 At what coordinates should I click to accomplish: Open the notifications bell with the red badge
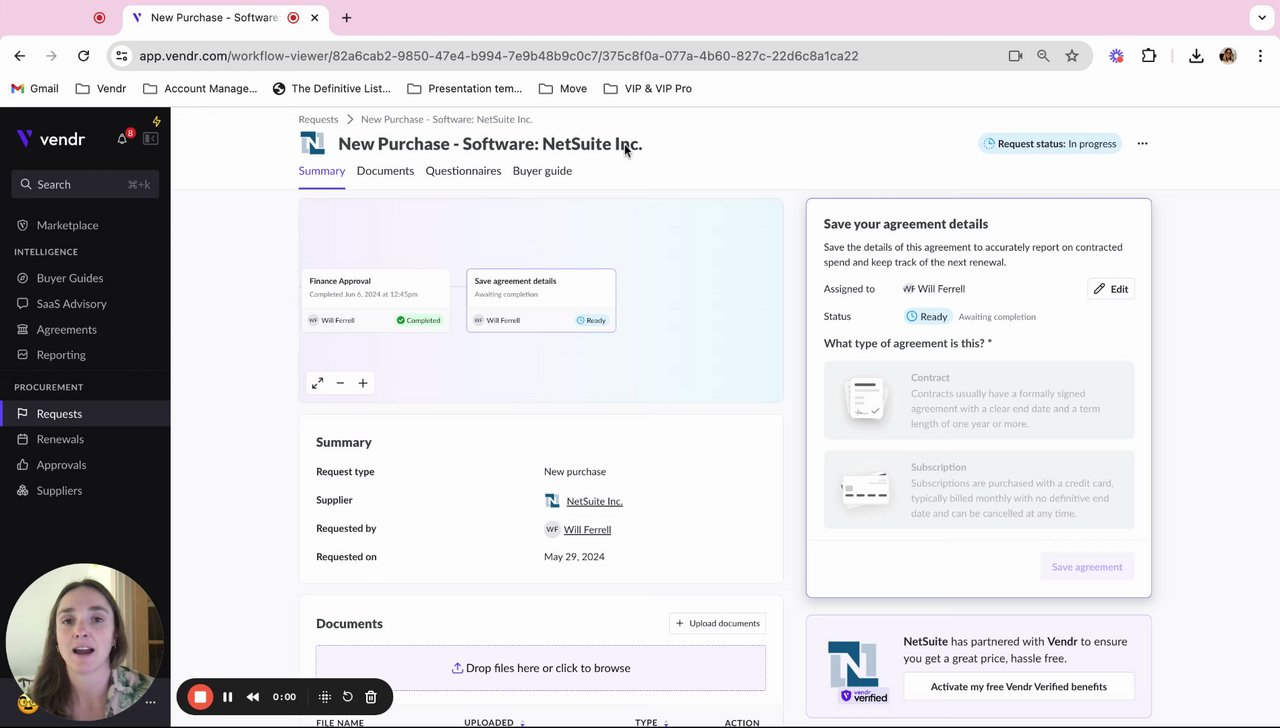tap(123, 138)
